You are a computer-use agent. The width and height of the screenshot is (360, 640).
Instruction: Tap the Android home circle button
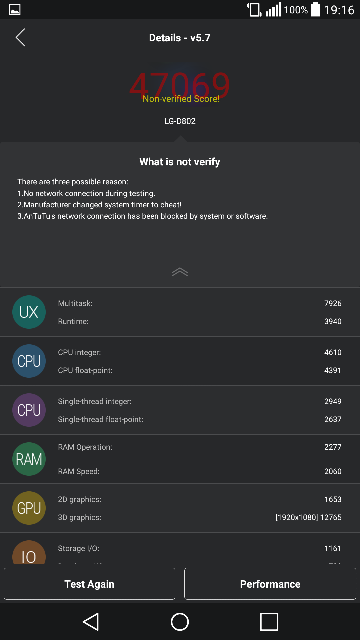click(180, 622)
